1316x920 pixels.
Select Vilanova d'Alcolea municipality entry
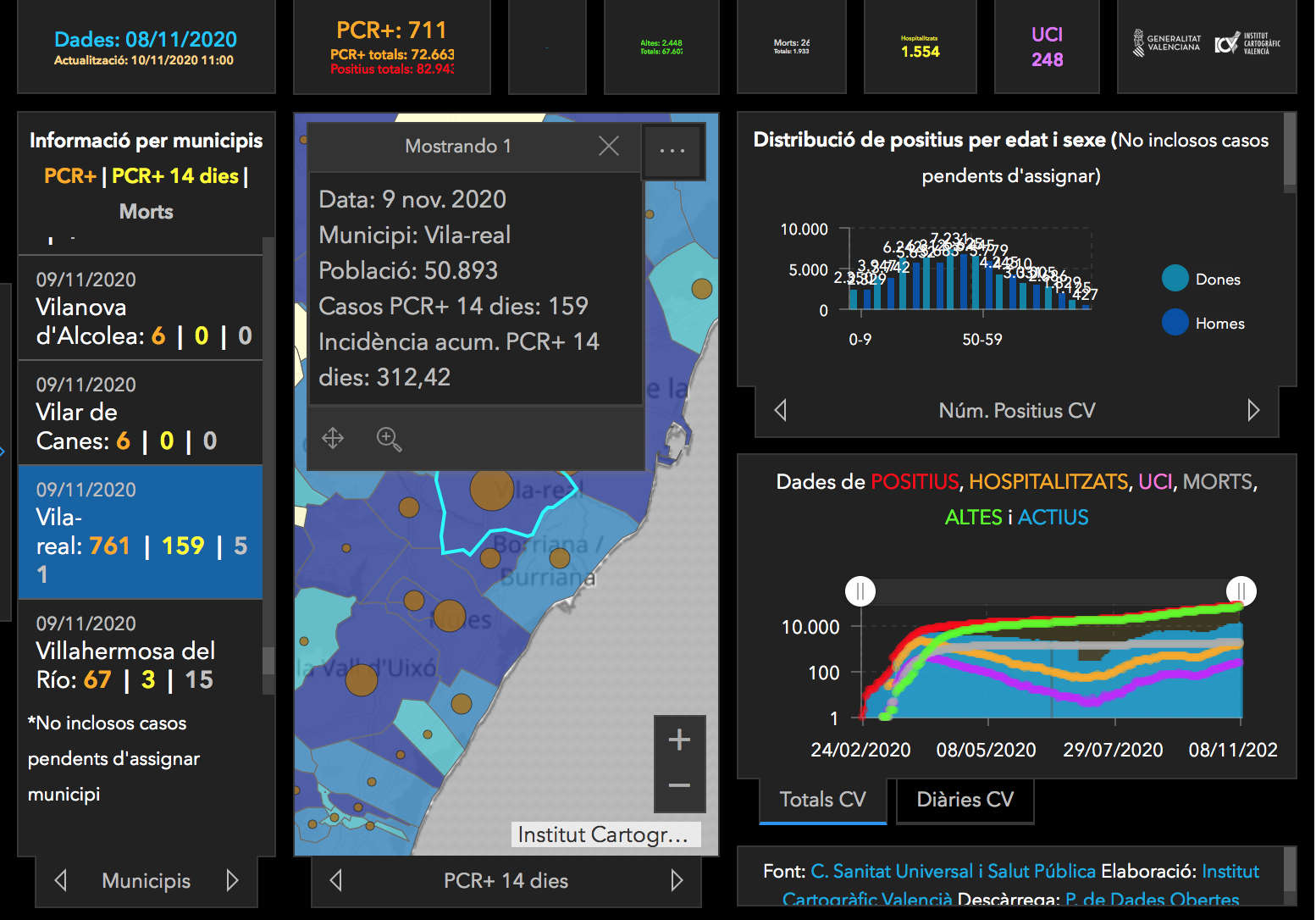pyautogui.click(x=141, y=309)
